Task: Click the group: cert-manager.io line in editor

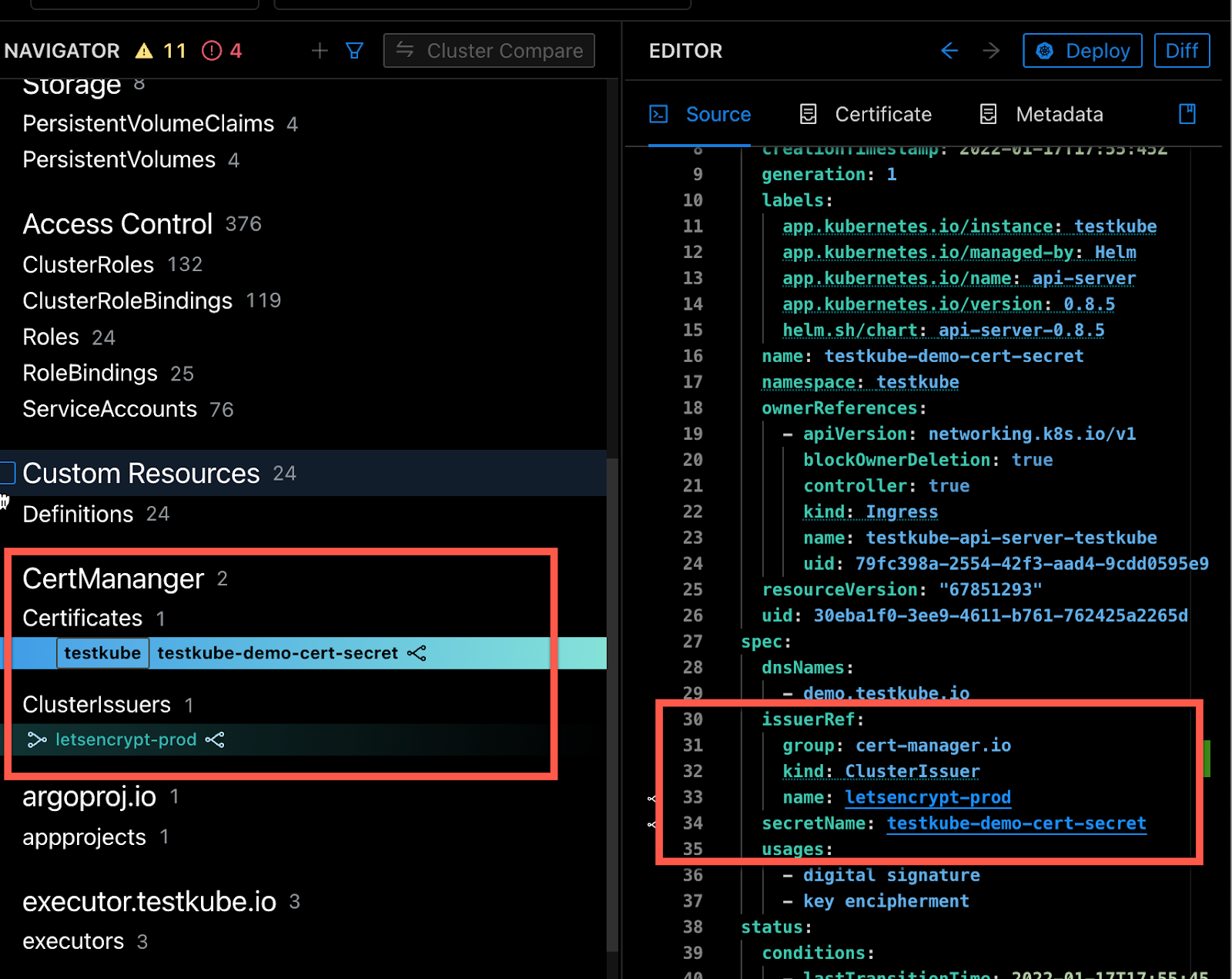Action: coord(896,746)
